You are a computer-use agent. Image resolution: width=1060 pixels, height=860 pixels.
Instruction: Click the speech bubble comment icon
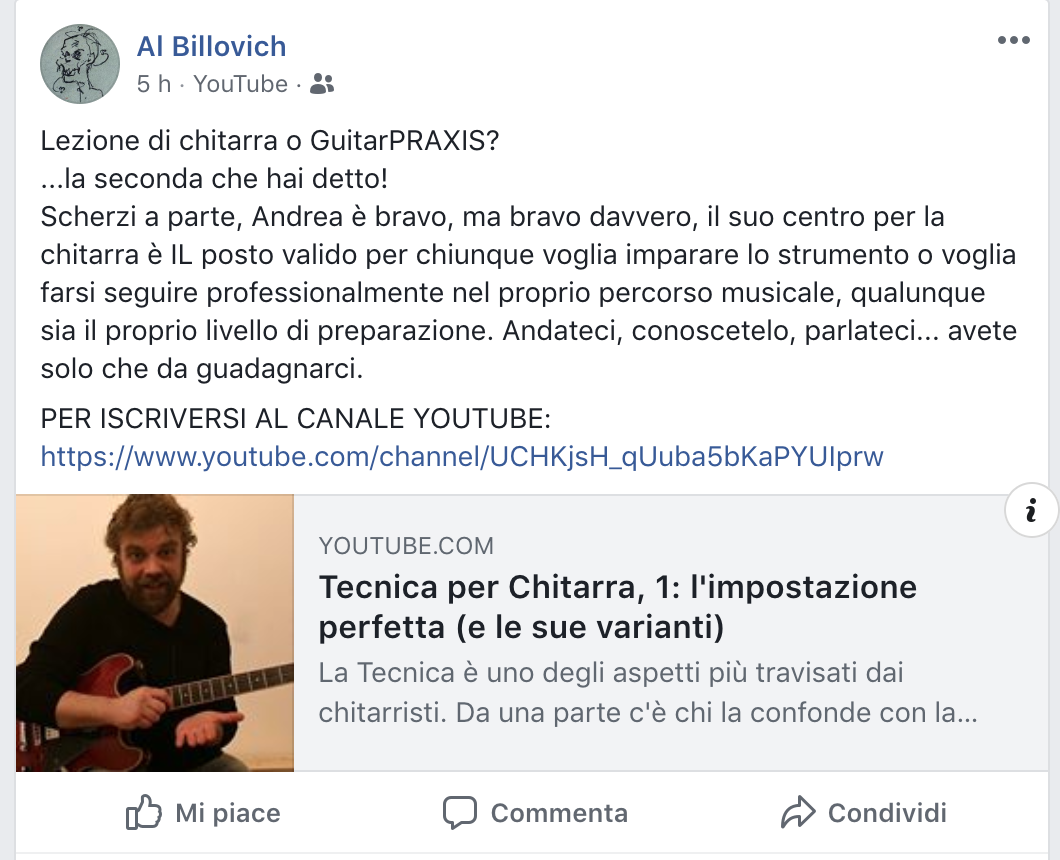pyautogui.click(x=460, y=813)
